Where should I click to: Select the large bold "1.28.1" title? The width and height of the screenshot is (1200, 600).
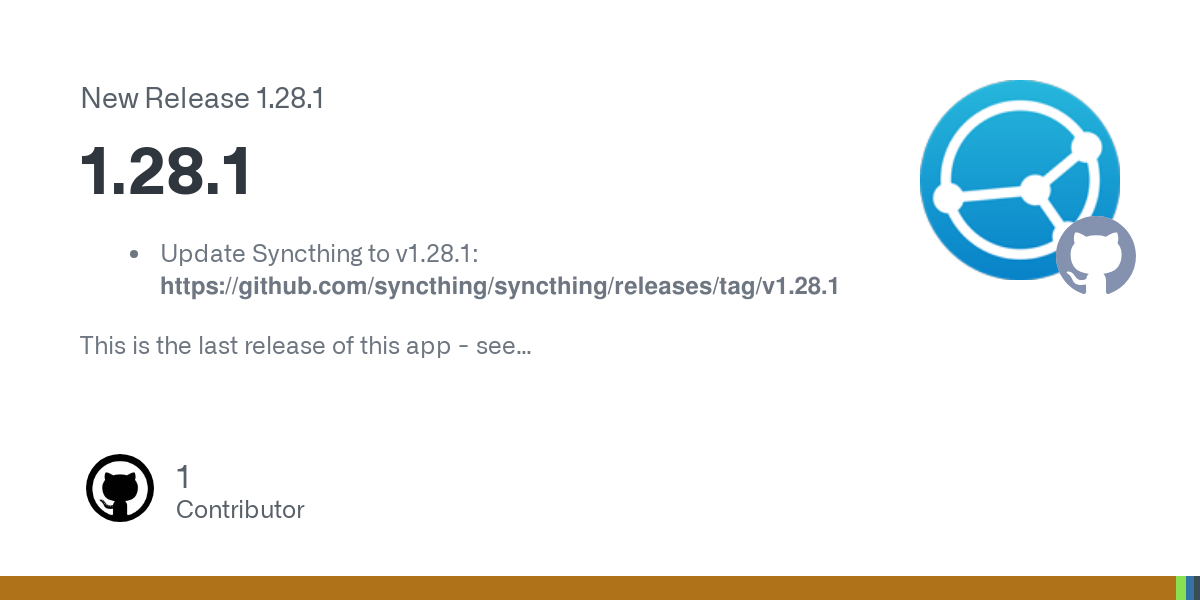point(166,172)
